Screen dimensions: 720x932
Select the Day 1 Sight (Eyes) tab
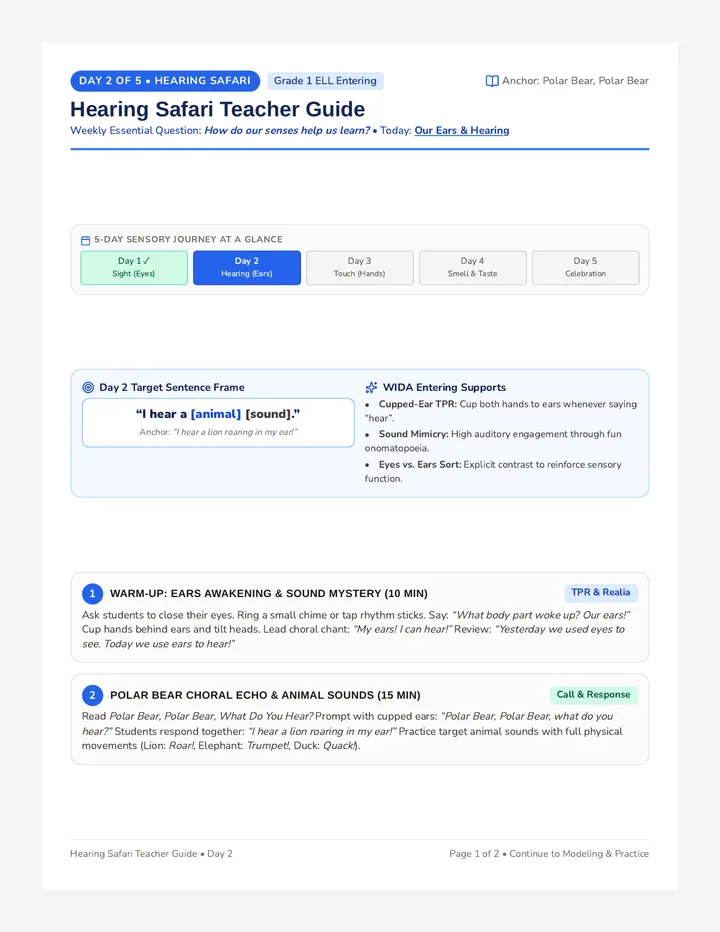click(134, 267)
